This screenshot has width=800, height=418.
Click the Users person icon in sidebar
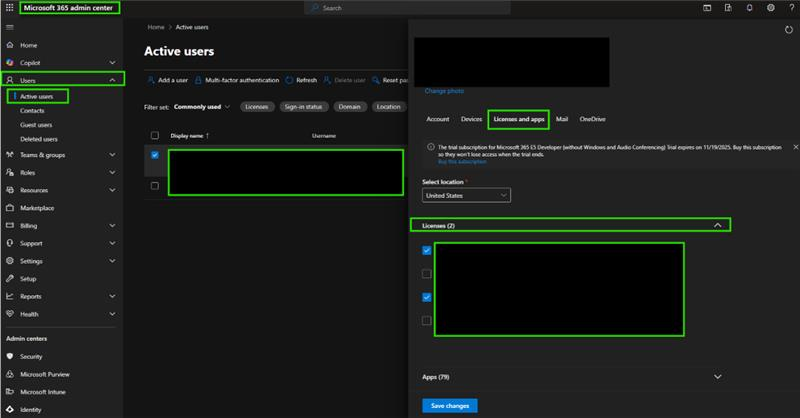[x=10, y=80]
